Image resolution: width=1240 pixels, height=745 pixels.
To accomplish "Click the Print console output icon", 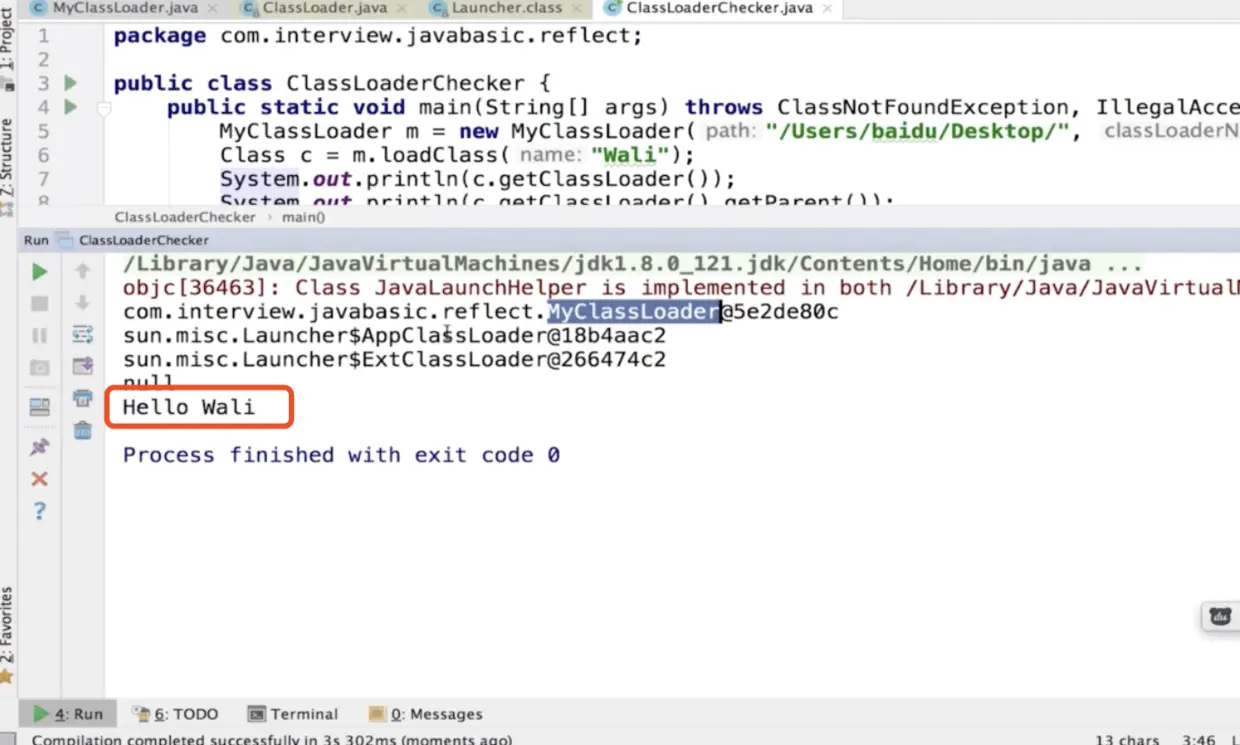I will [83, 398].
